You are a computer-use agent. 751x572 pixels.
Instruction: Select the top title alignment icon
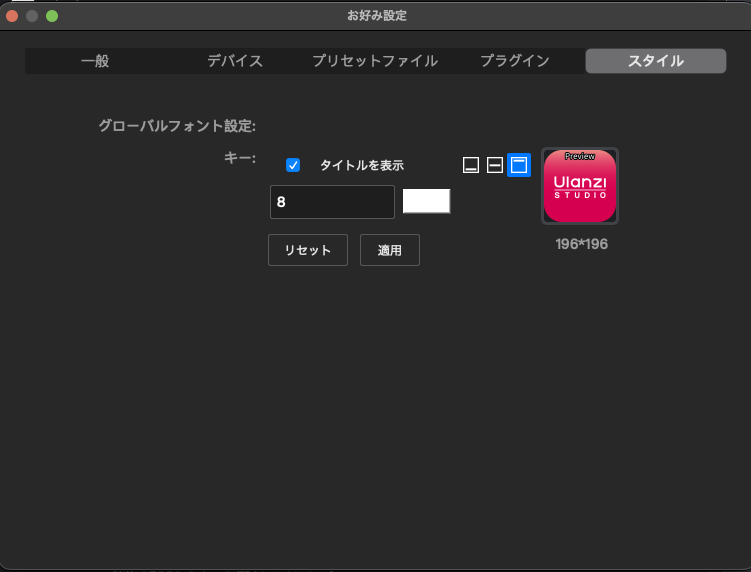click(x=519, y=166)
